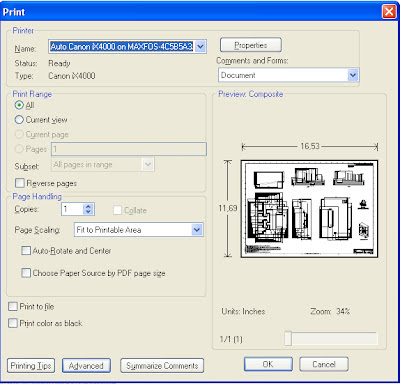Enable Auto-Rotate and Center

(x=26, y=250)
